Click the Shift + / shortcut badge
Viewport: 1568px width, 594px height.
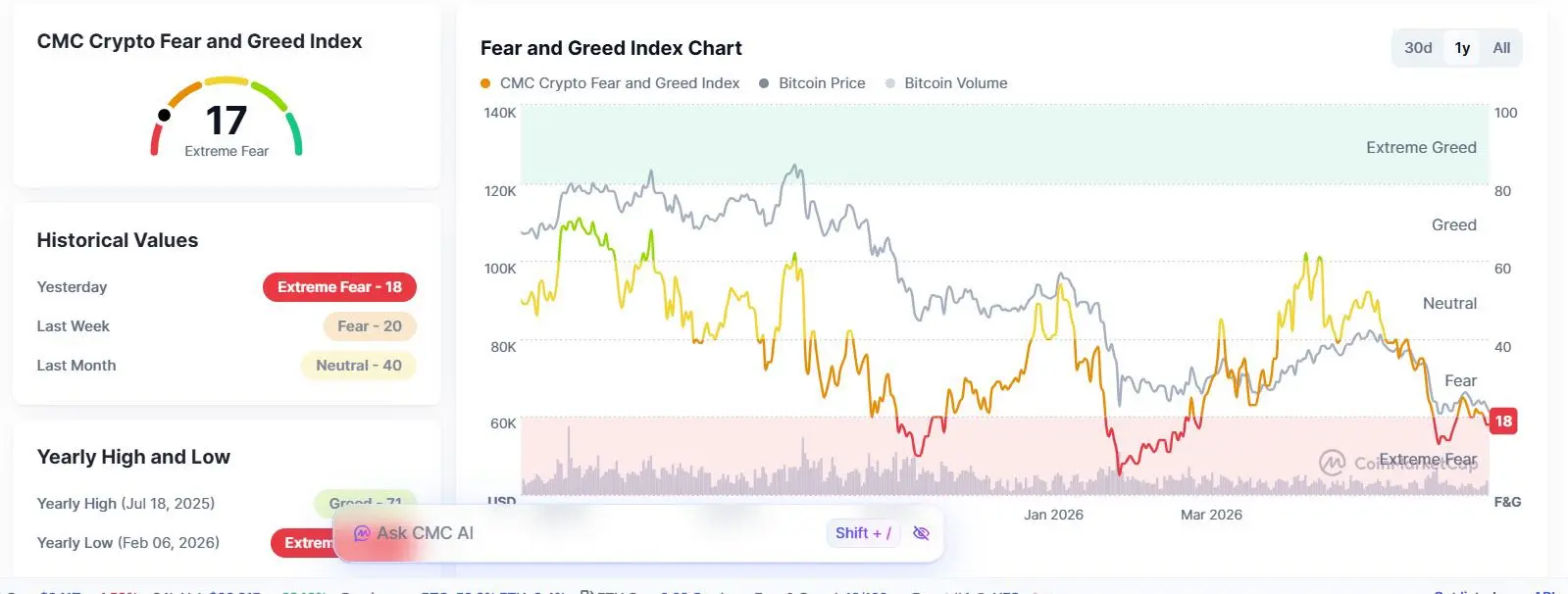tap(863, 533)
